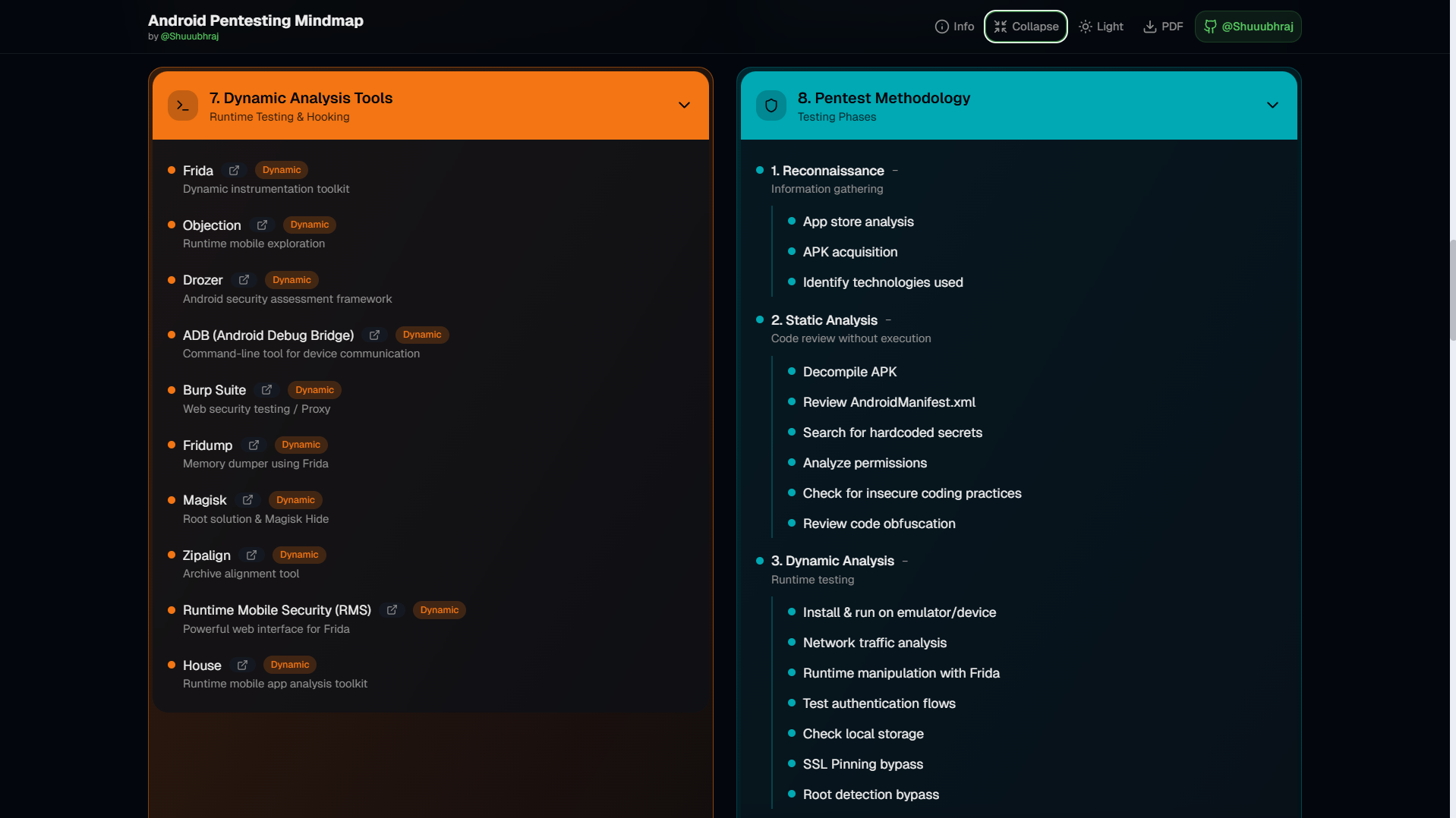Select the Drozer tool name
1456x818 pixels.
[203, 280]
